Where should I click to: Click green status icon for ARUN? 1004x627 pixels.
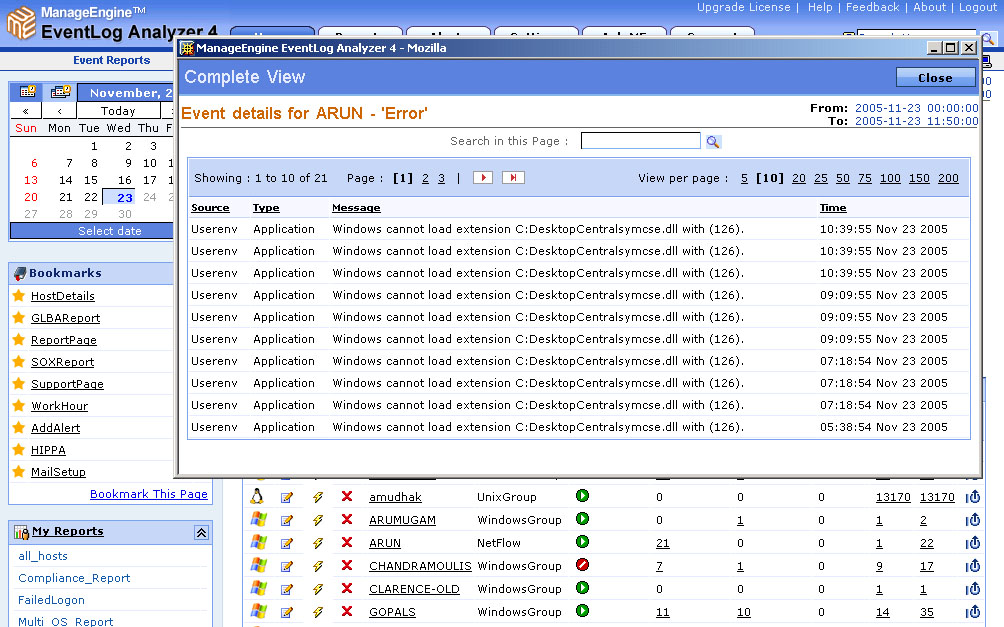tap(582, 542)
